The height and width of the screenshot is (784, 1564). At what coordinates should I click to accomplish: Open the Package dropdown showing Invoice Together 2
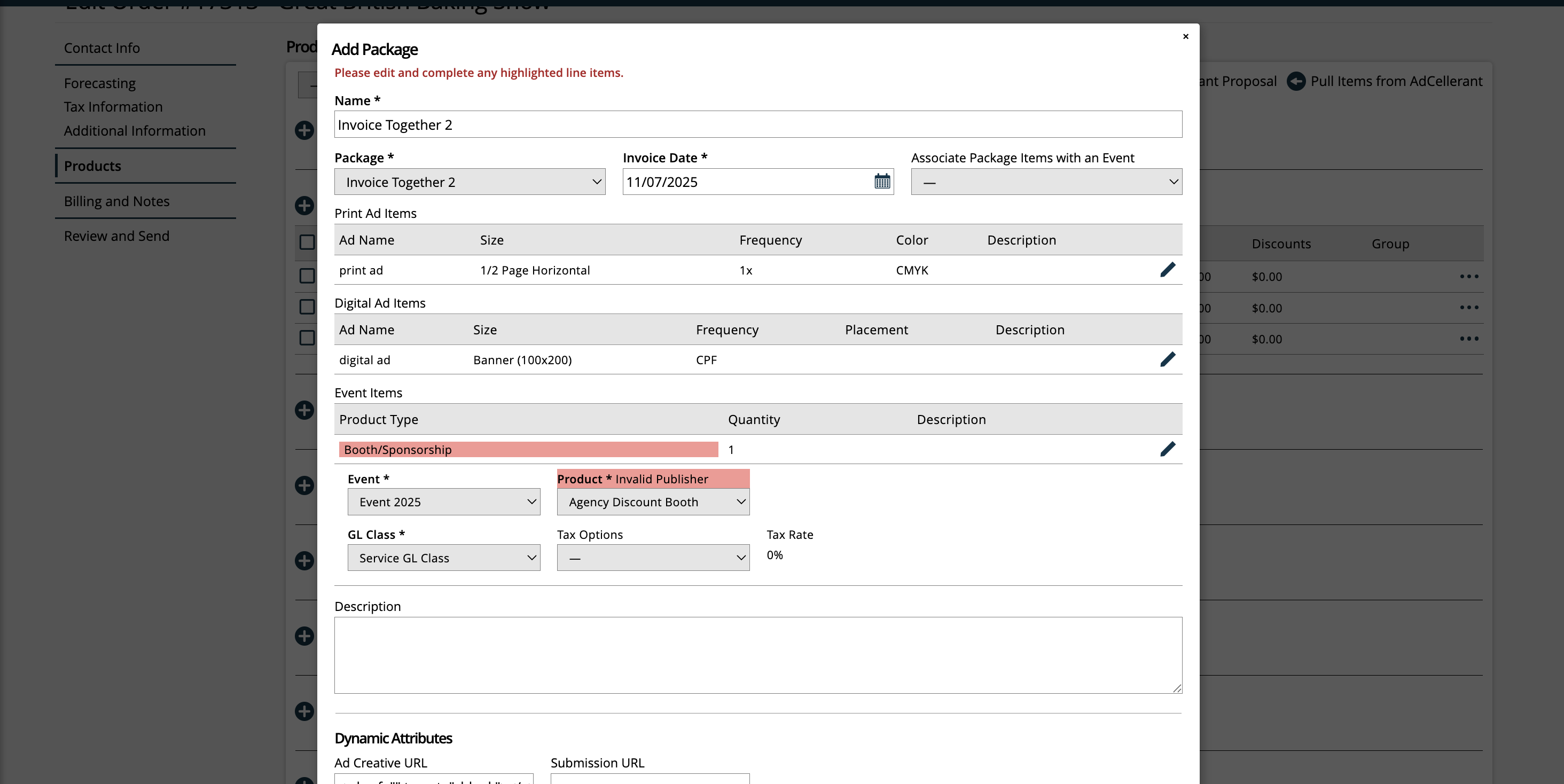click(470, 182)
